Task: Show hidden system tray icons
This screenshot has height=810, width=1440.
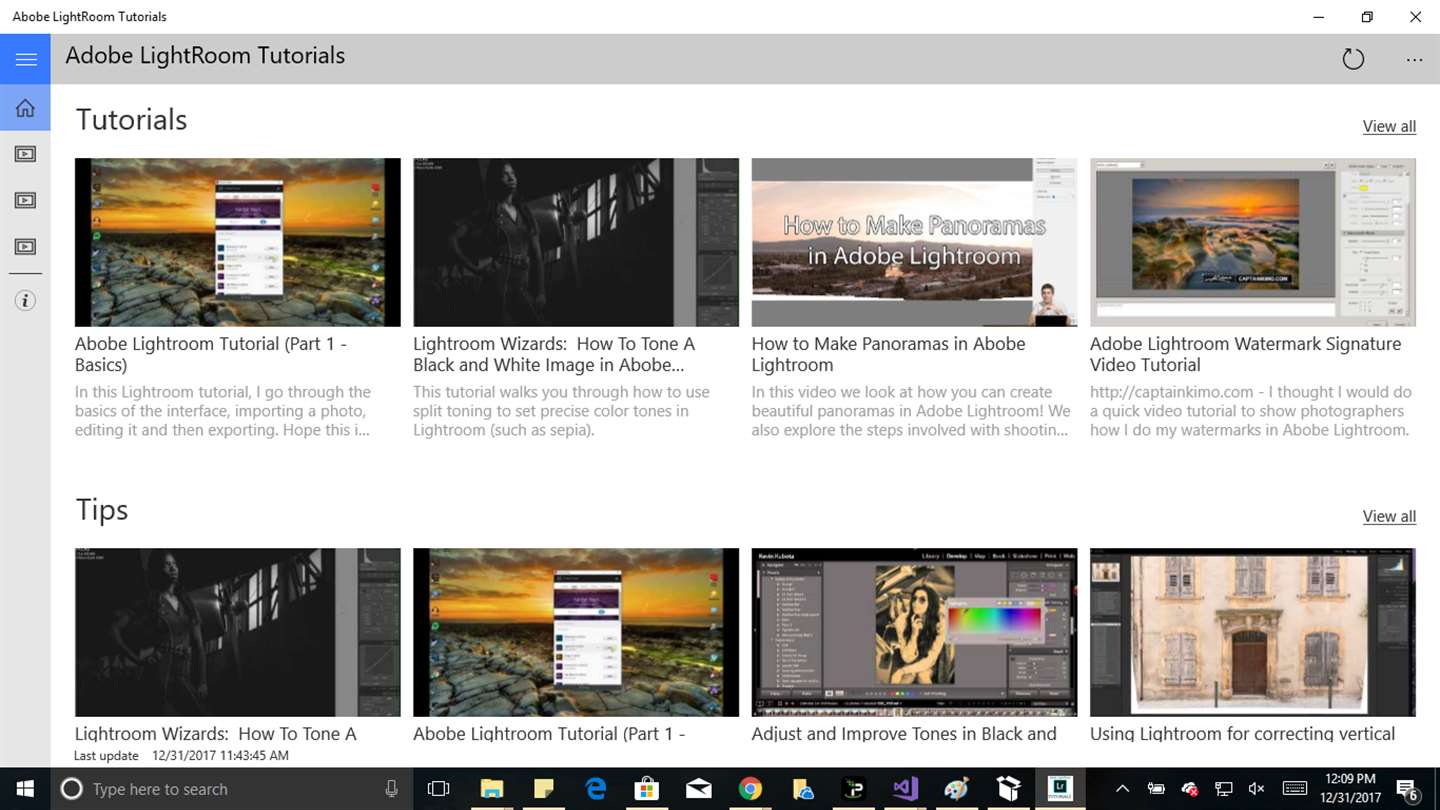Action: pyautogui.click(x=1123, y=789)
